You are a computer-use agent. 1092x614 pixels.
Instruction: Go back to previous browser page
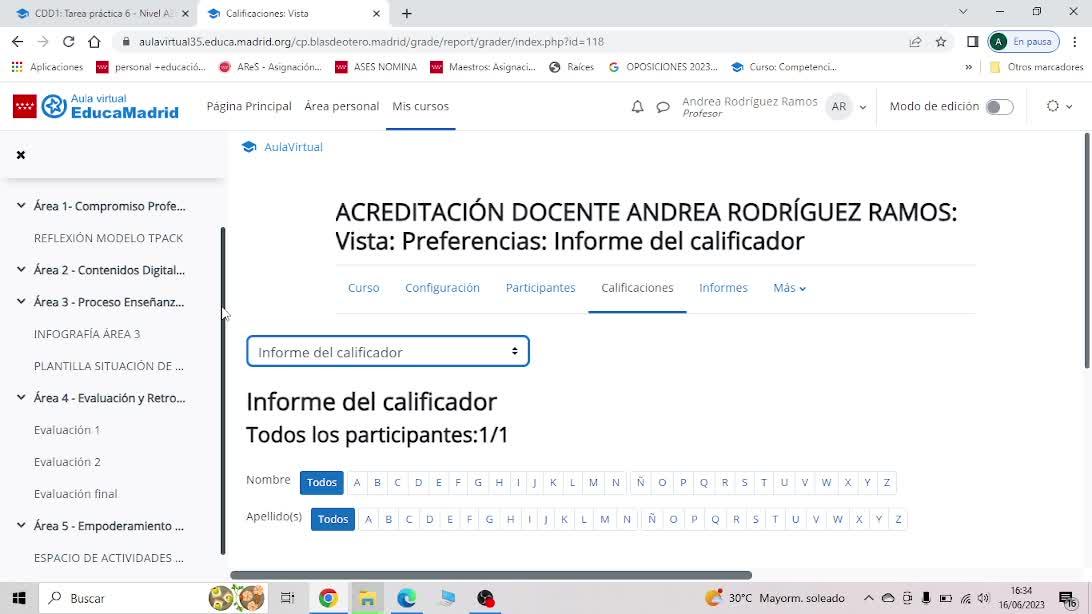pos(17,42)
